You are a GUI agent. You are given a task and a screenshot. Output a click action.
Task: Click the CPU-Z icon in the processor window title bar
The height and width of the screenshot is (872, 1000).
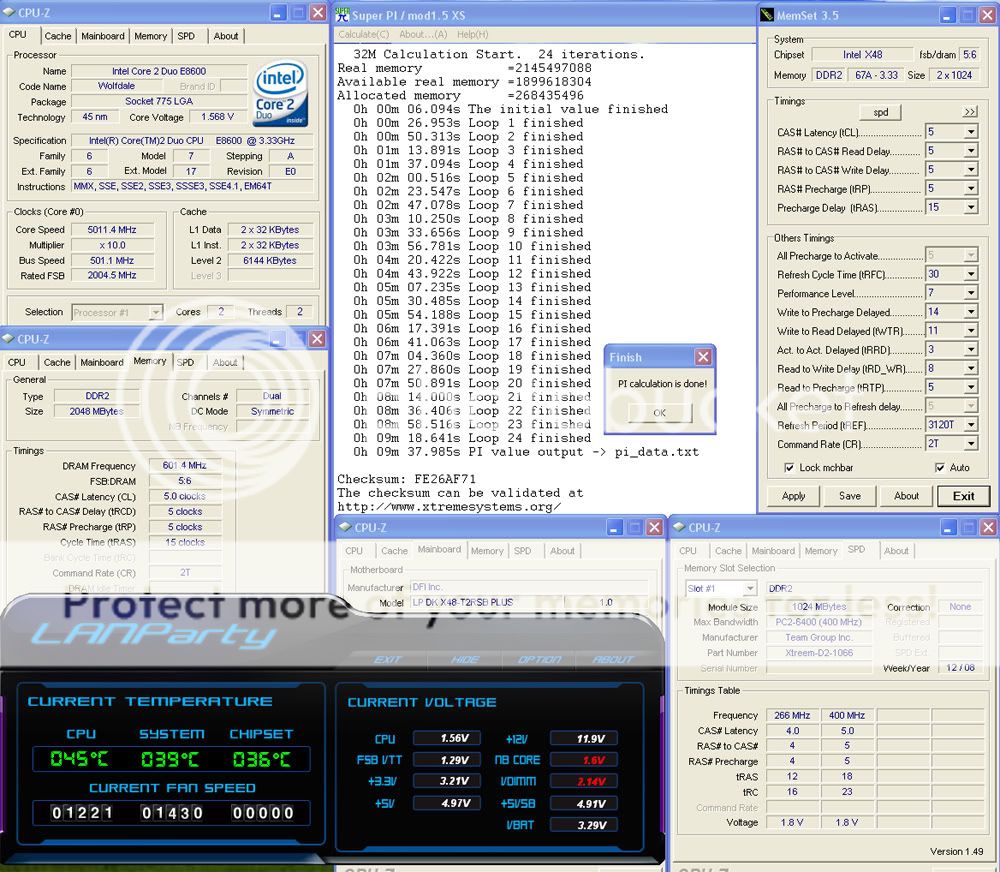[9, 12]
